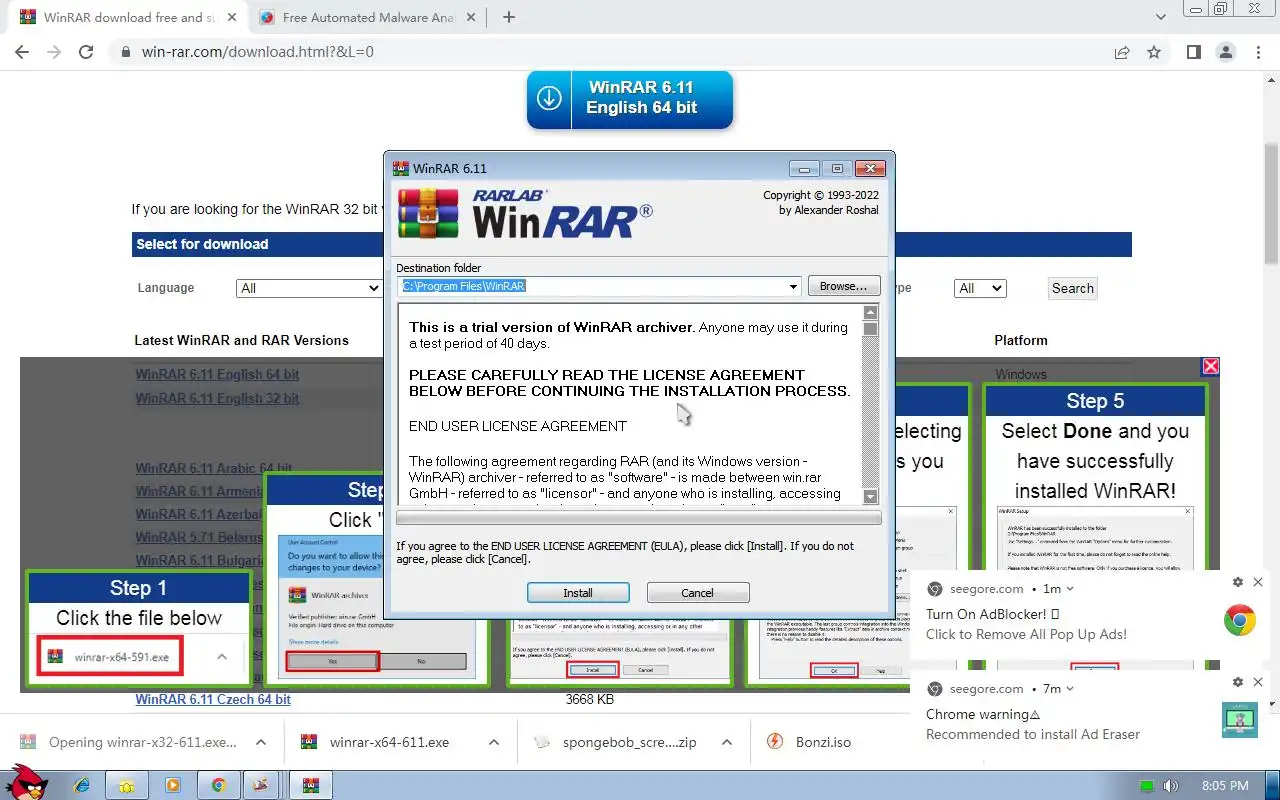This screenshot has height=800, width=1280.
Task: Click the taskbar icon right of Chrome
Action: [261, 785]
